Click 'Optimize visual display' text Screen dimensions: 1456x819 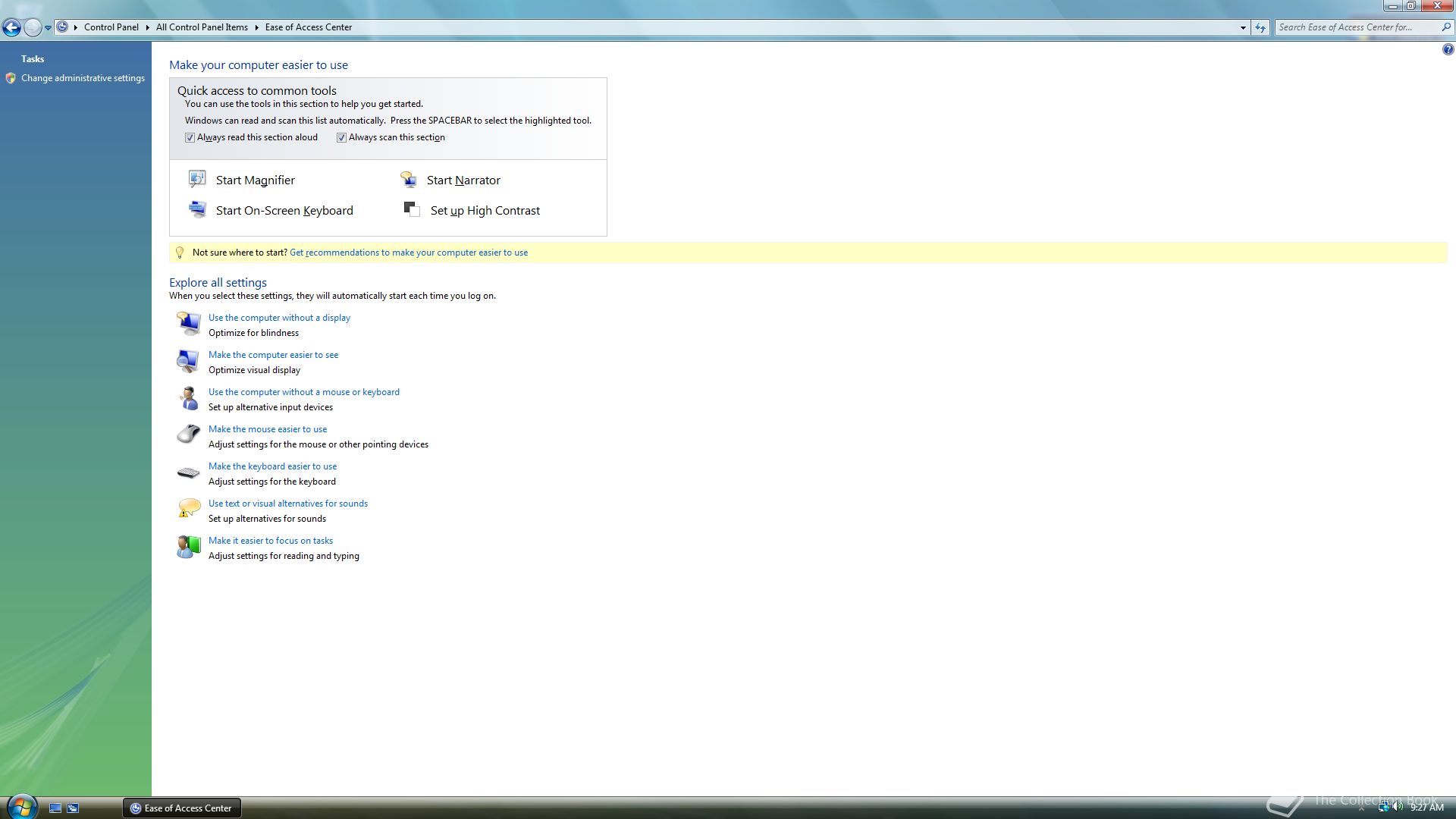point(254,370)
